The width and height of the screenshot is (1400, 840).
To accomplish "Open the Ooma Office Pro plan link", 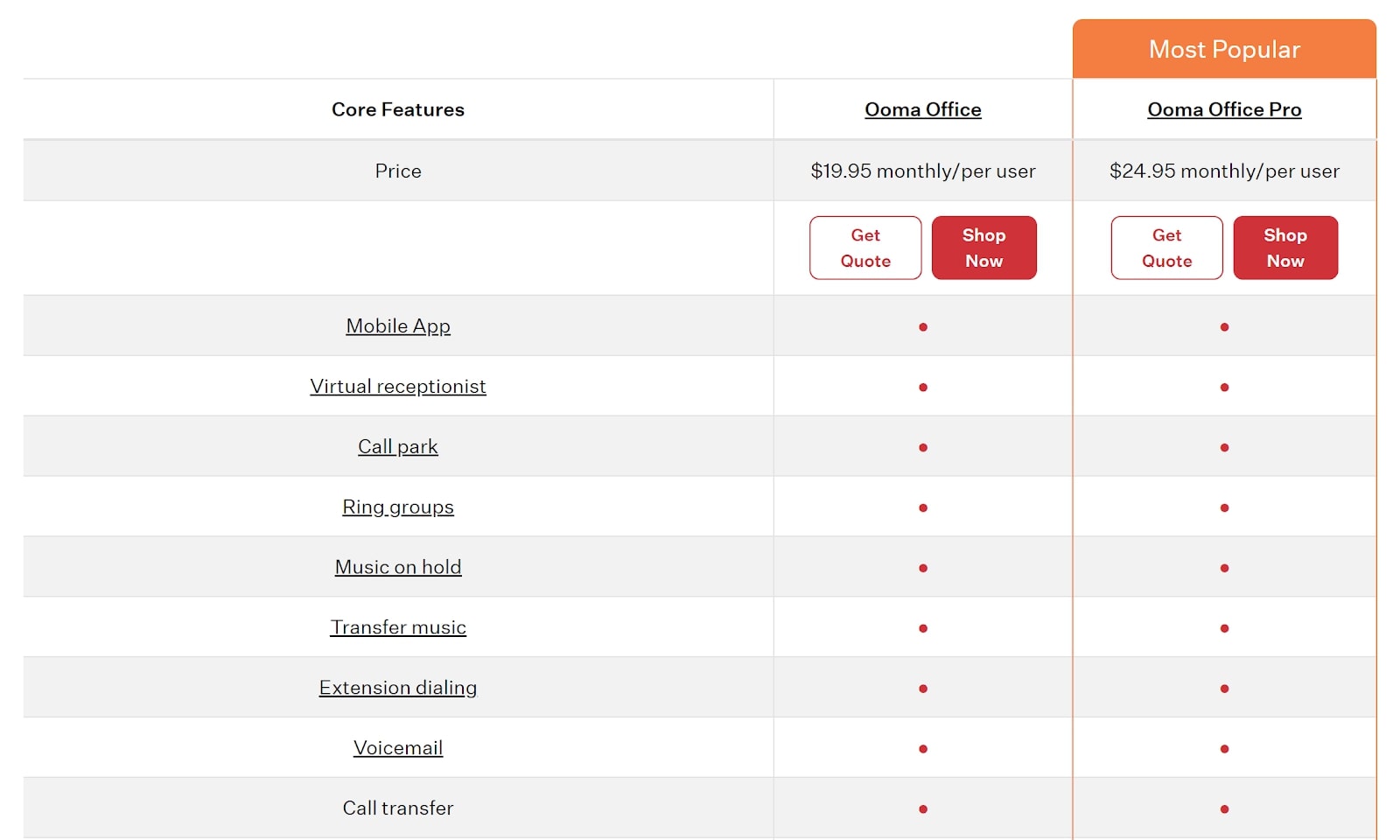I will 1224,109.
